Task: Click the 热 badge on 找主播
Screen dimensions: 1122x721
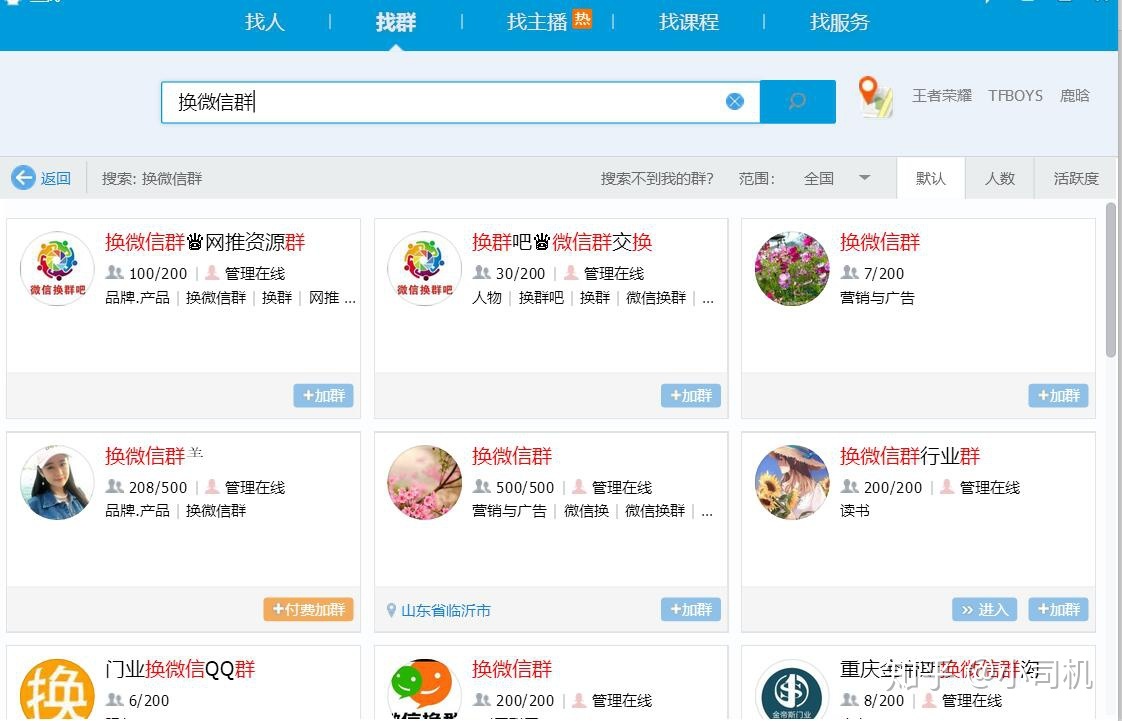Action: (x=582, y=18)
